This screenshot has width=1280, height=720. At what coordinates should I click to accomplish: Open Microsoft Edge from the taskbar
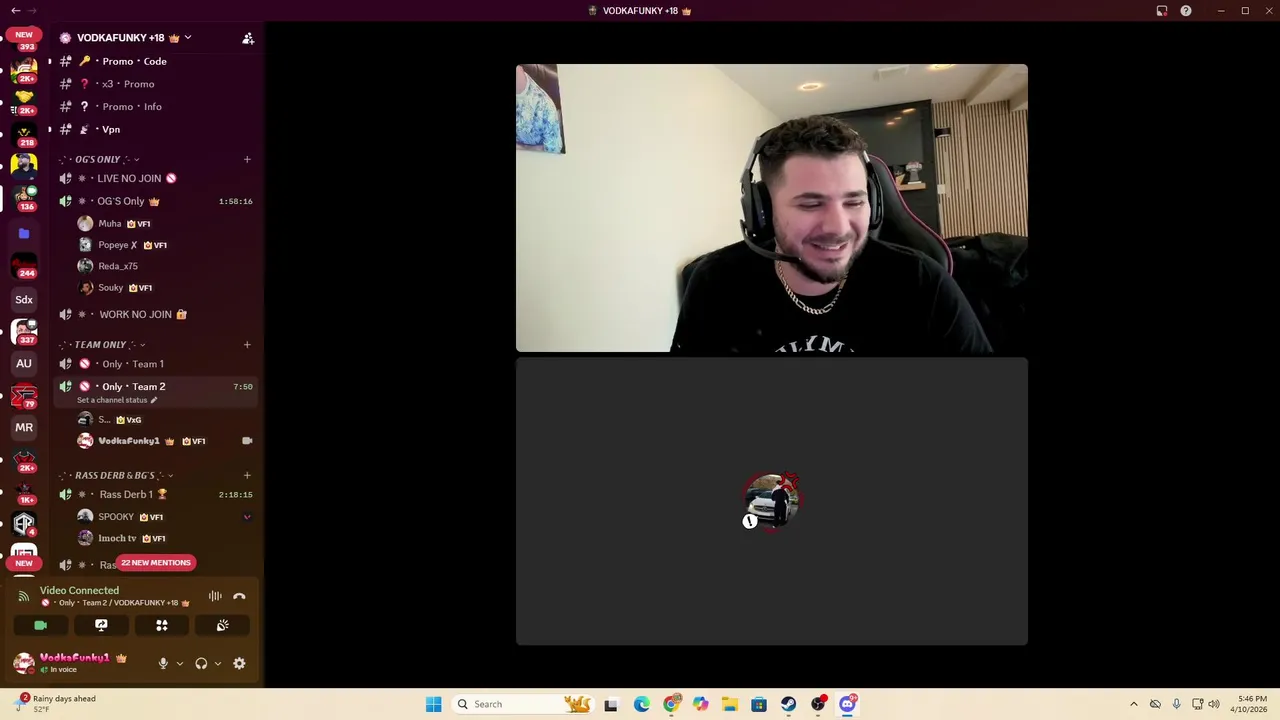pyautogui.click(x=641, y=704)
